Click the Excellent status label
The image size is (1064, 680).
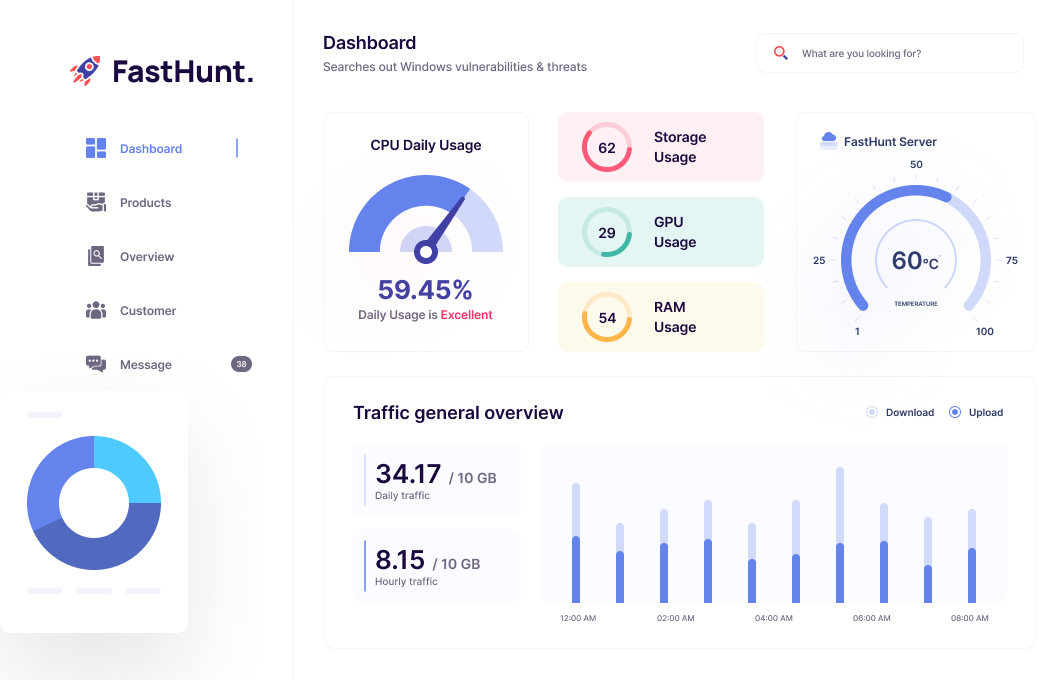469,314
